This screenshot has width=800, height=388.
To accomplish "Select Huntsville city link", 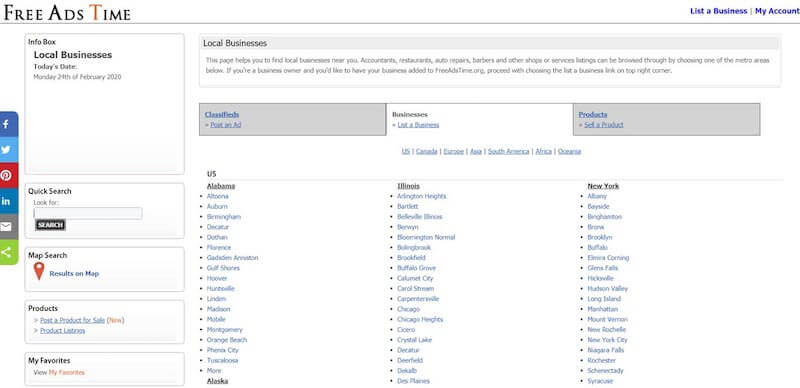I will click(220, 288).
